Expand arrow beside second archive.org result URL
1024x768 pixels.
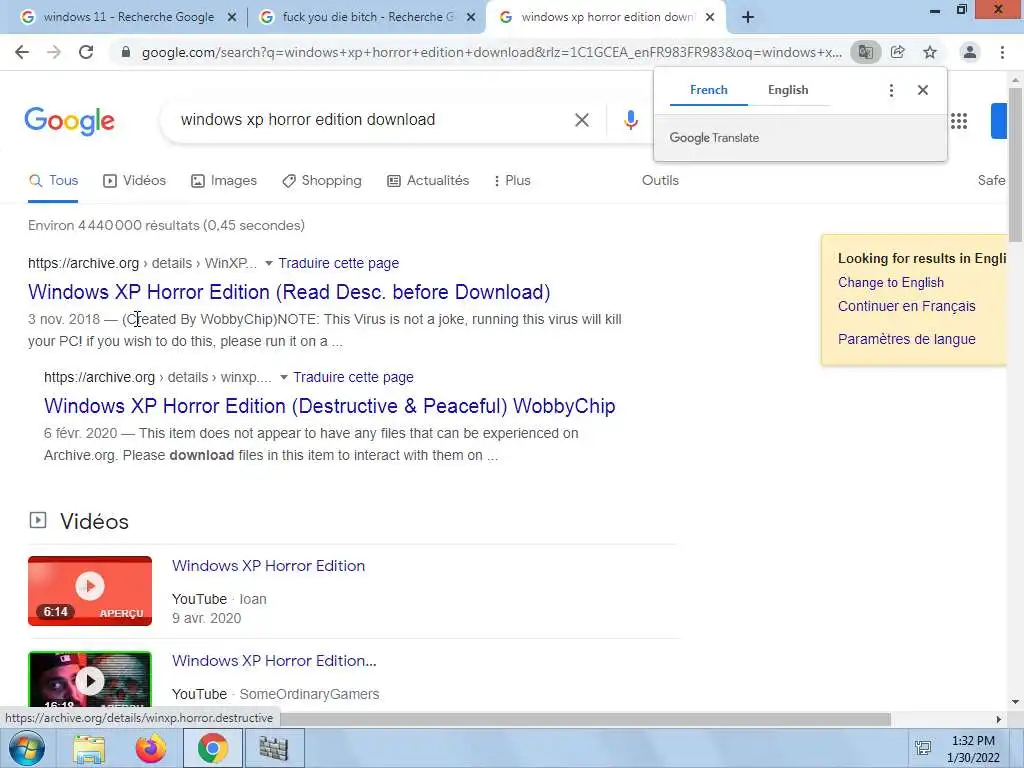point(284,377)
